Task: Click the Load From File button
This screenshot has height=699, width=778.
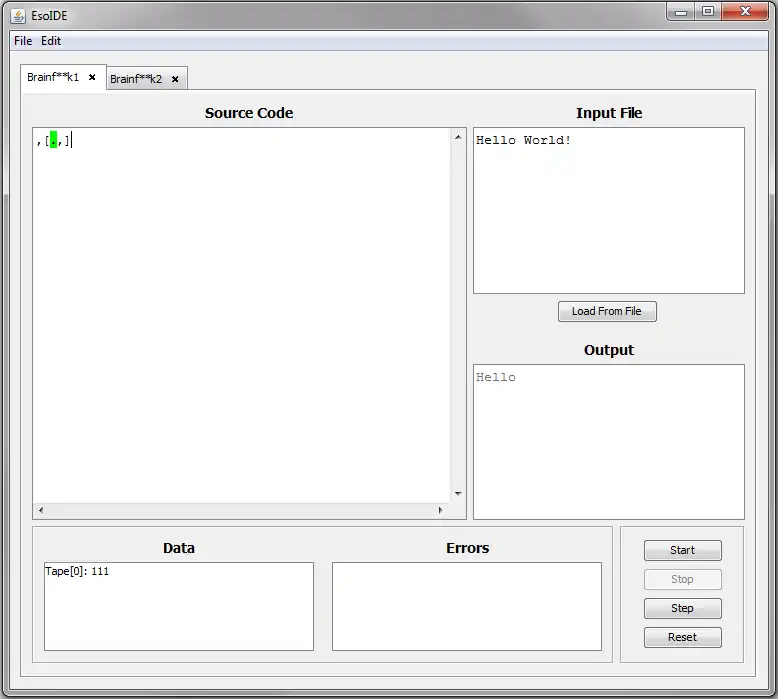Action: [x=607, y=311]
